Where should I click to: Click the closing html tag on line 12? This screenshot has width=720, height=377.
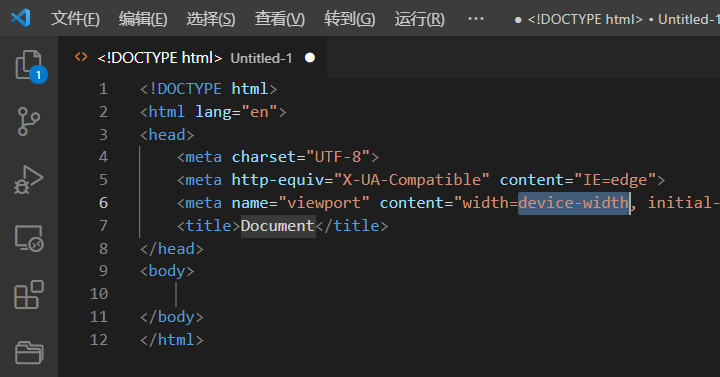[172, 340]
